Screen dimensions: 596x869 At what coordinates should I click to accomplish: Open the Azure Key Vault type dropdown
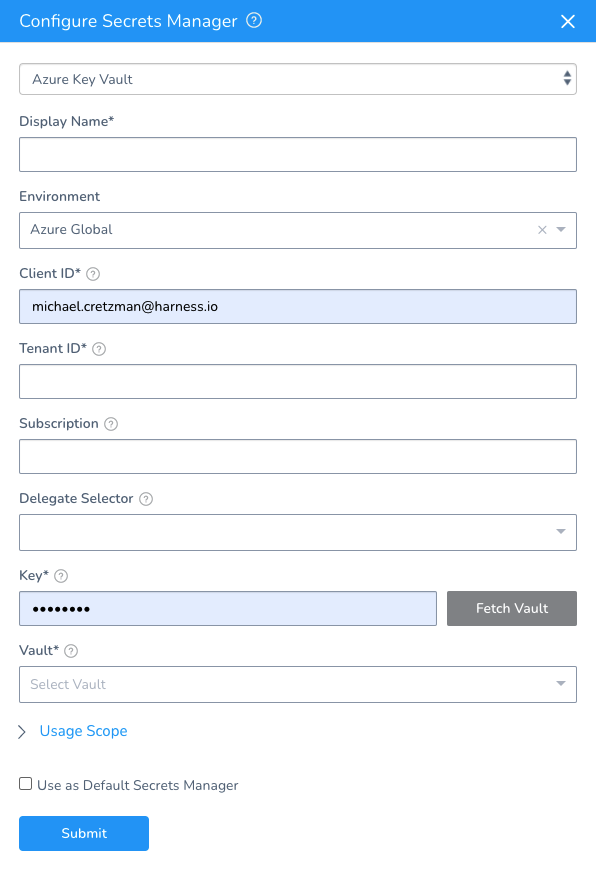coord(298,79)
